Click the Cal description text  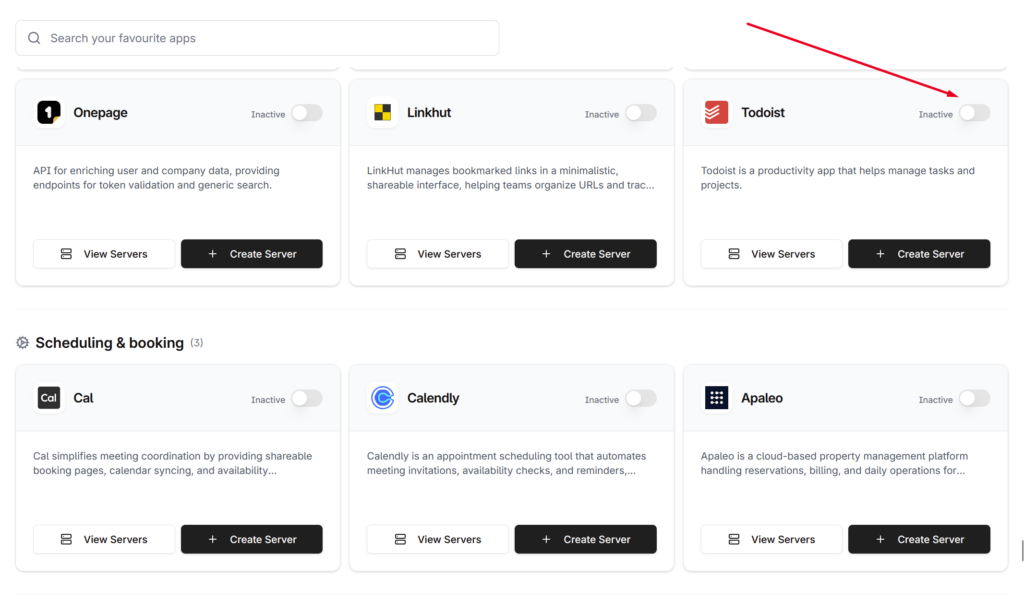(172, 463)
